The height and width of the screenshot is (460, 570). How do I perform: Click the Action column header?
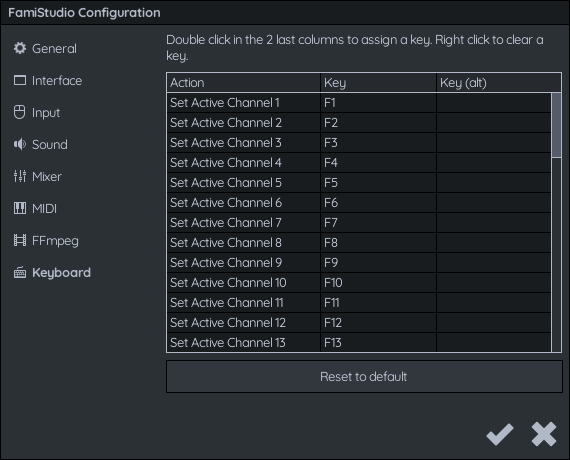pos(244,83)
